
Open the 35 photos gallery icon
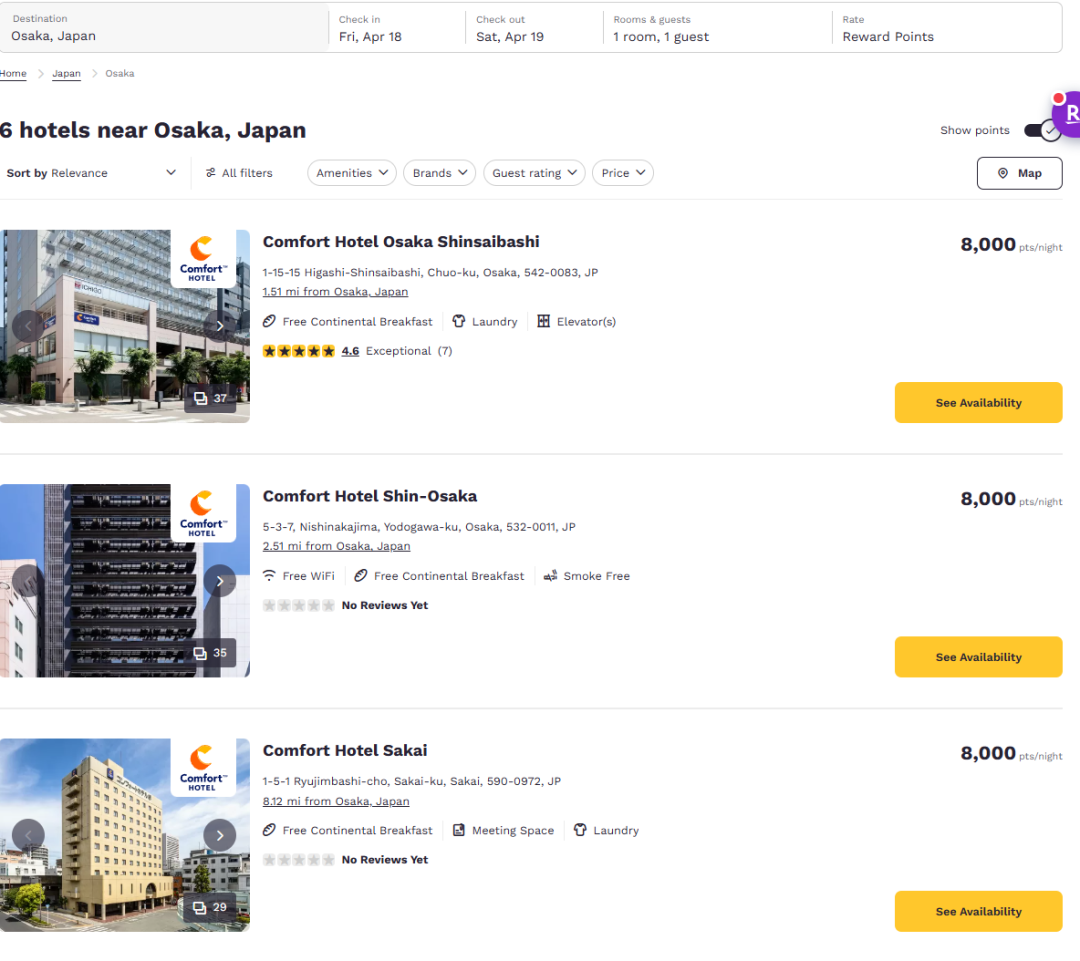pyautogui.click(x=210, y=653)
